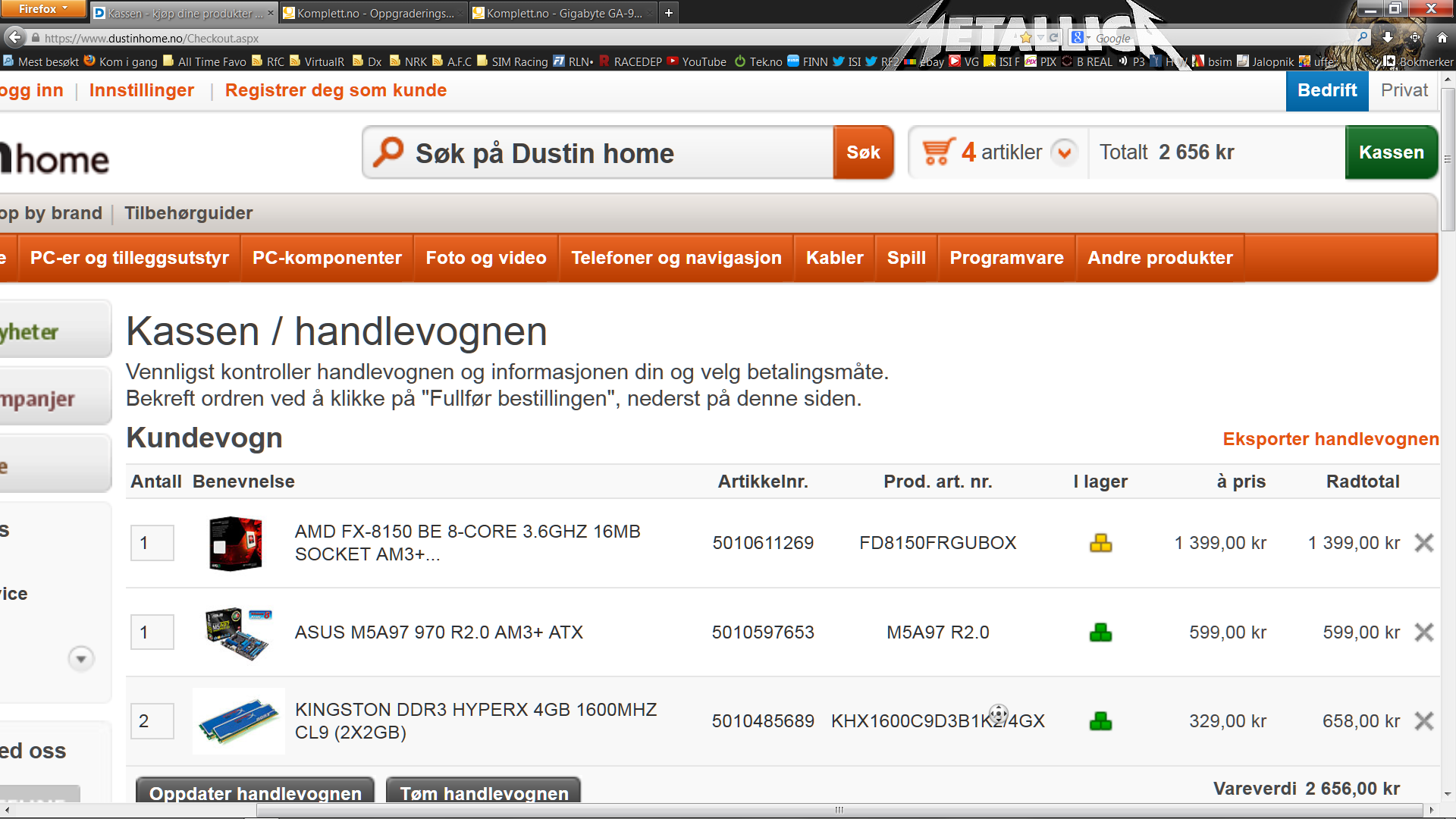Click the yellow stock icon for AMD FX-8150
Image resolution: width=1456 pixels, height=819 pixels.
coord(1100,543)
